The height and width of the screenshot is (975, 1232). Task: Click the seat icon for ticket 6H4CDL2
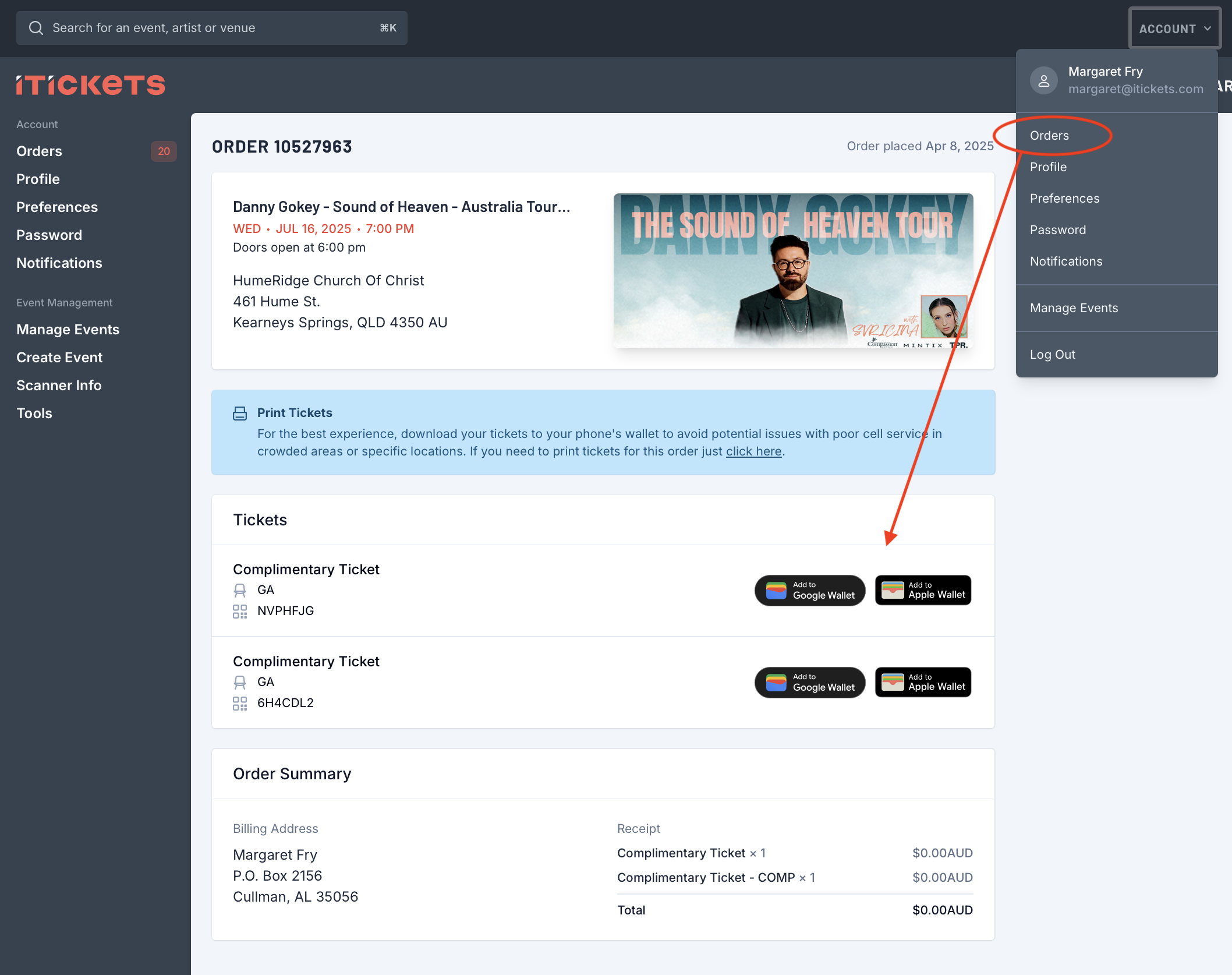coord(240,683)
